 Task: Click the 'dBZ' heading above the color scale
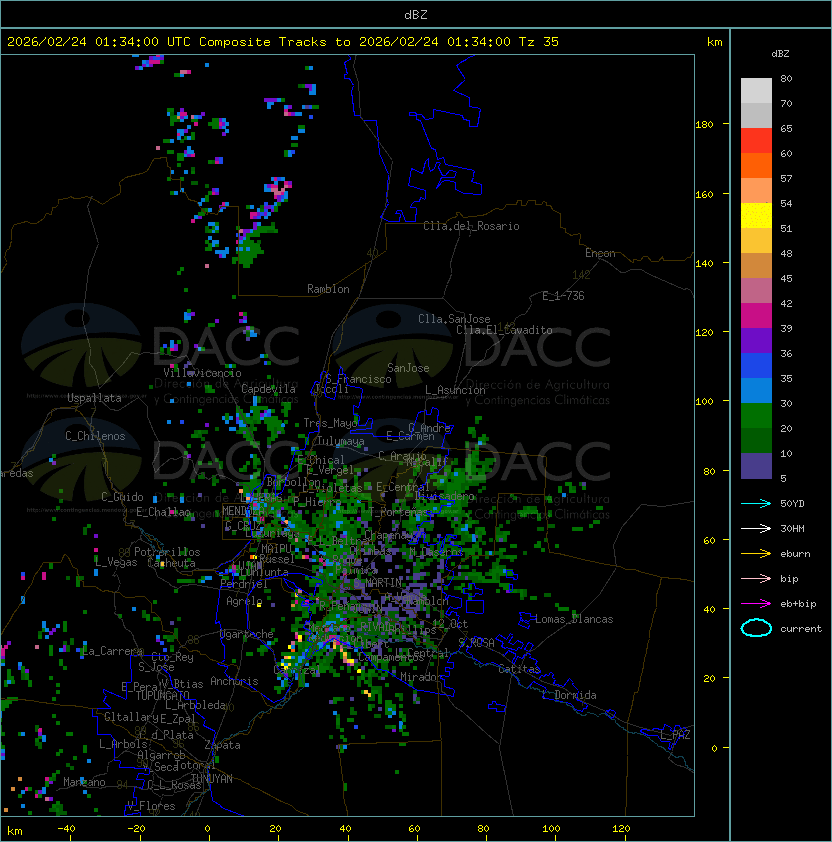(780, 54)
